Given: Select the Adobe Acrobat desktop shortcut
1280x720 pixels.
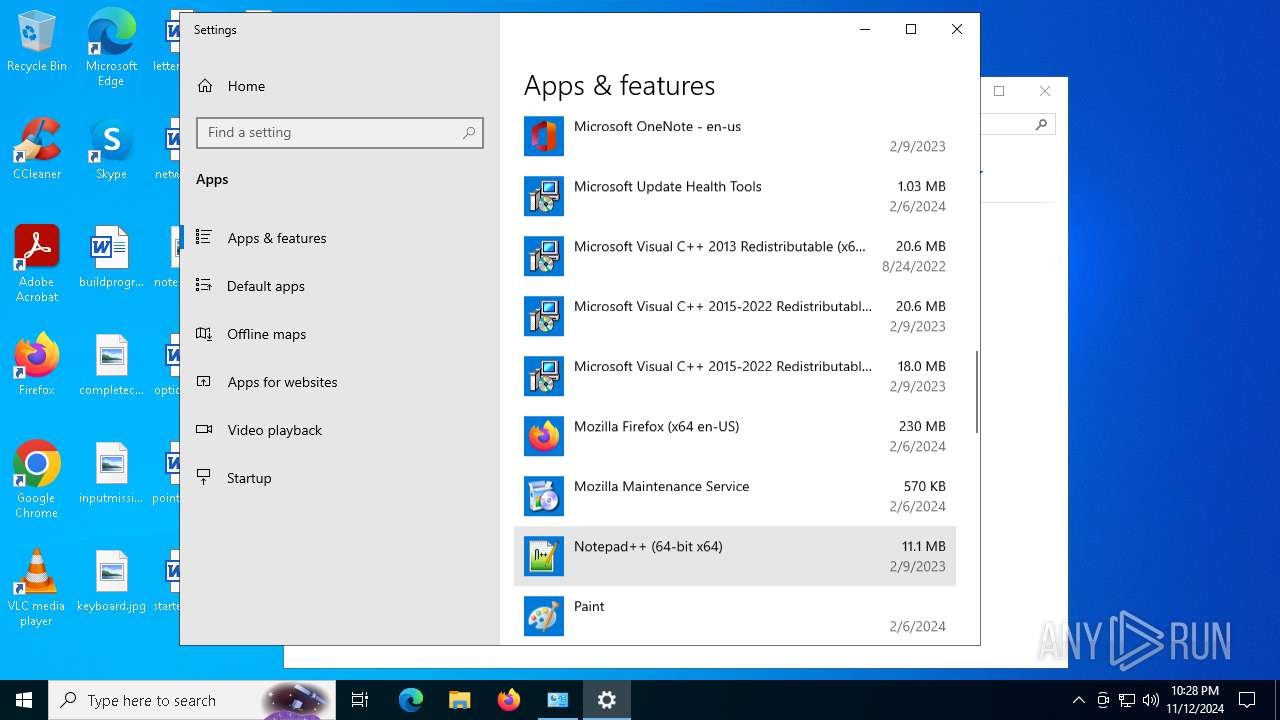Looking at the screenshot, I should (37, 264).
